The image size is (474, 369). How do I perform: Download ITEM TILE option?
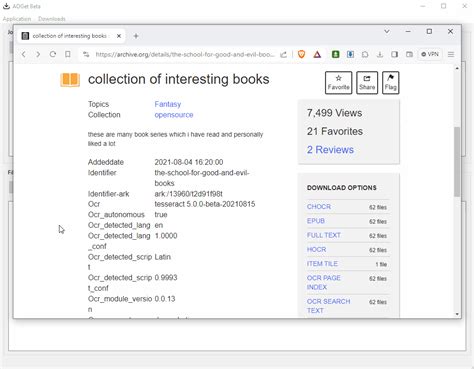322,264
